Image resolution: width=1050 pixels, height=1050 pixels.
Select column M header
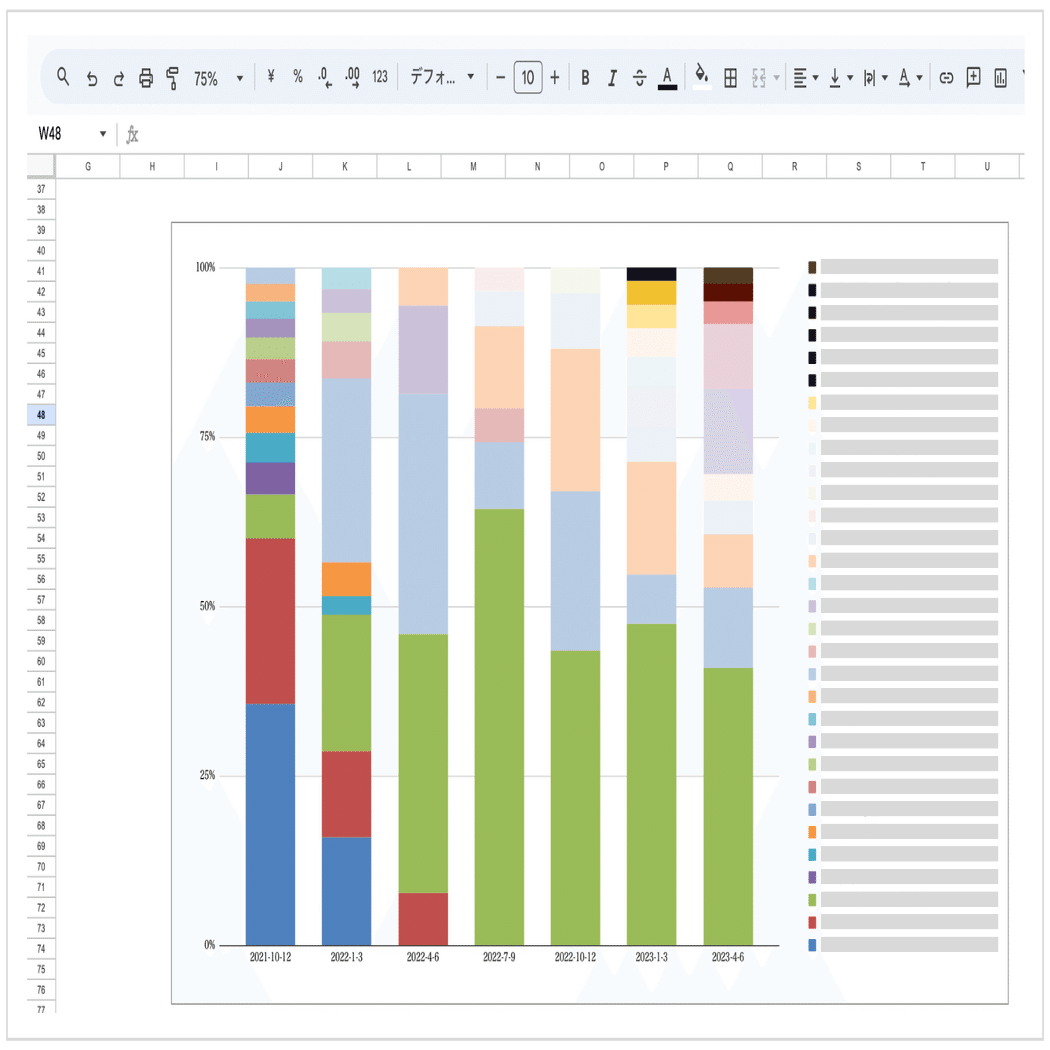[x=473, y=166]
